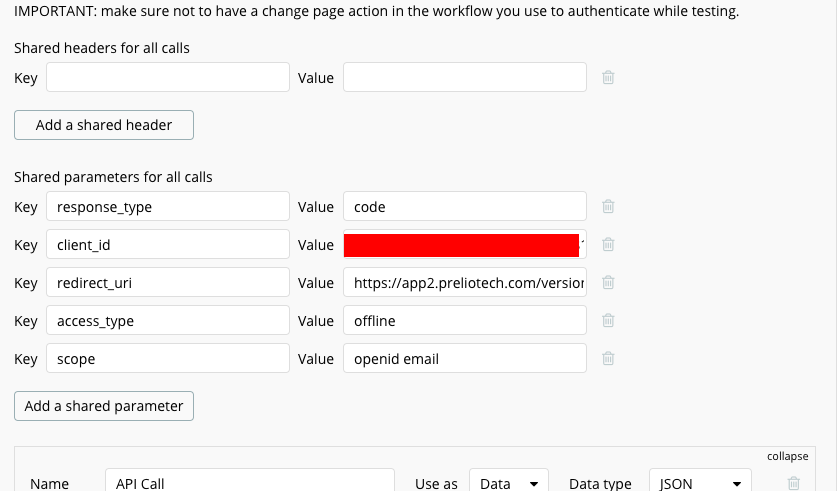Screen dimensions: 837x491
Task: Delete the shared header row trash icon
Action: (608, 77)
